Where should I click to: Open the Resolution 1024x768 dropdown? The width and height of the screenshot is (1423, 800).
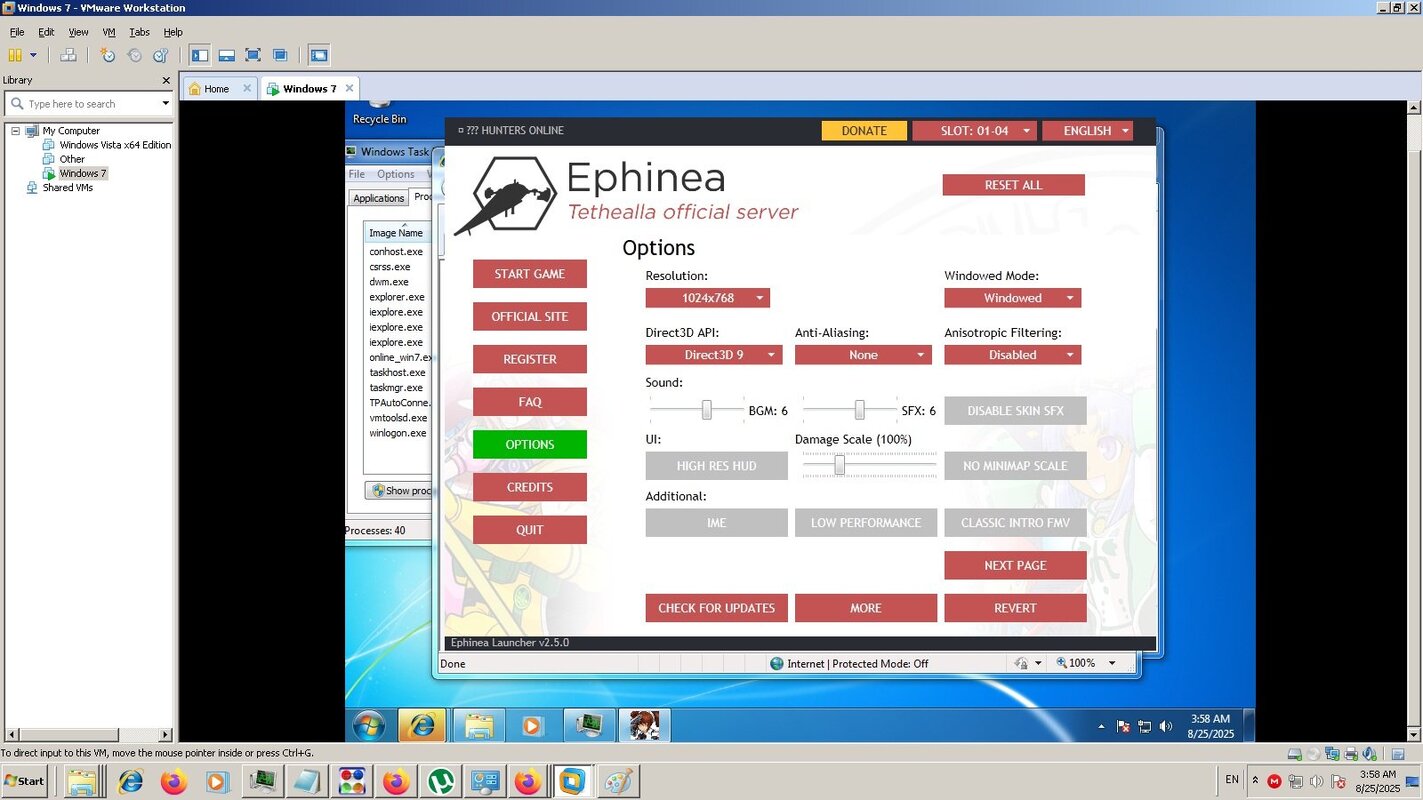[x=708, y=298]
